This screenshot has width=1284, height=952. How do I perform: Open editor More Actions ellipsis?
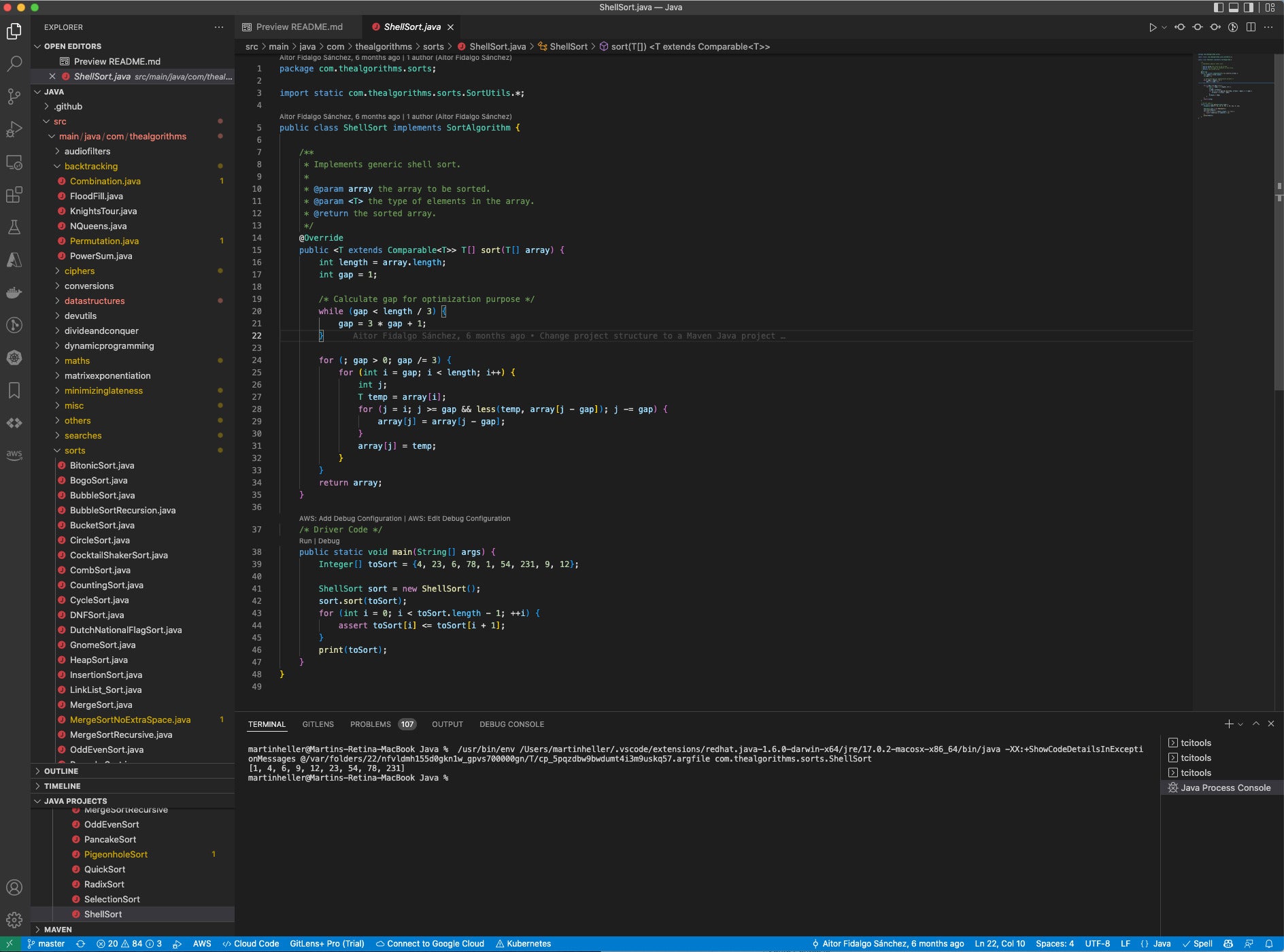1268,27
